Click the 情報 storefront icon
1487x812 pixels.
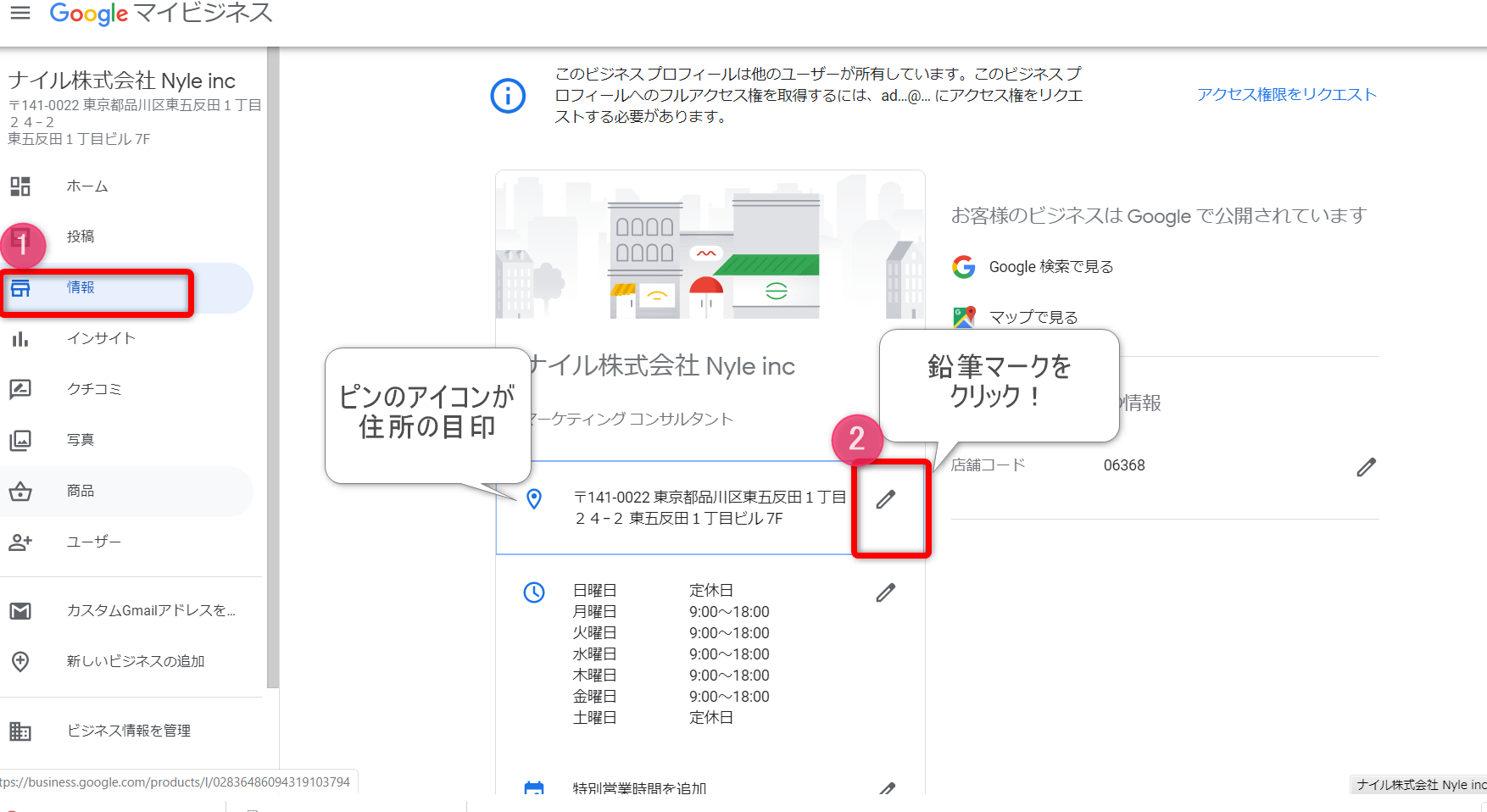tap(20, 288)
